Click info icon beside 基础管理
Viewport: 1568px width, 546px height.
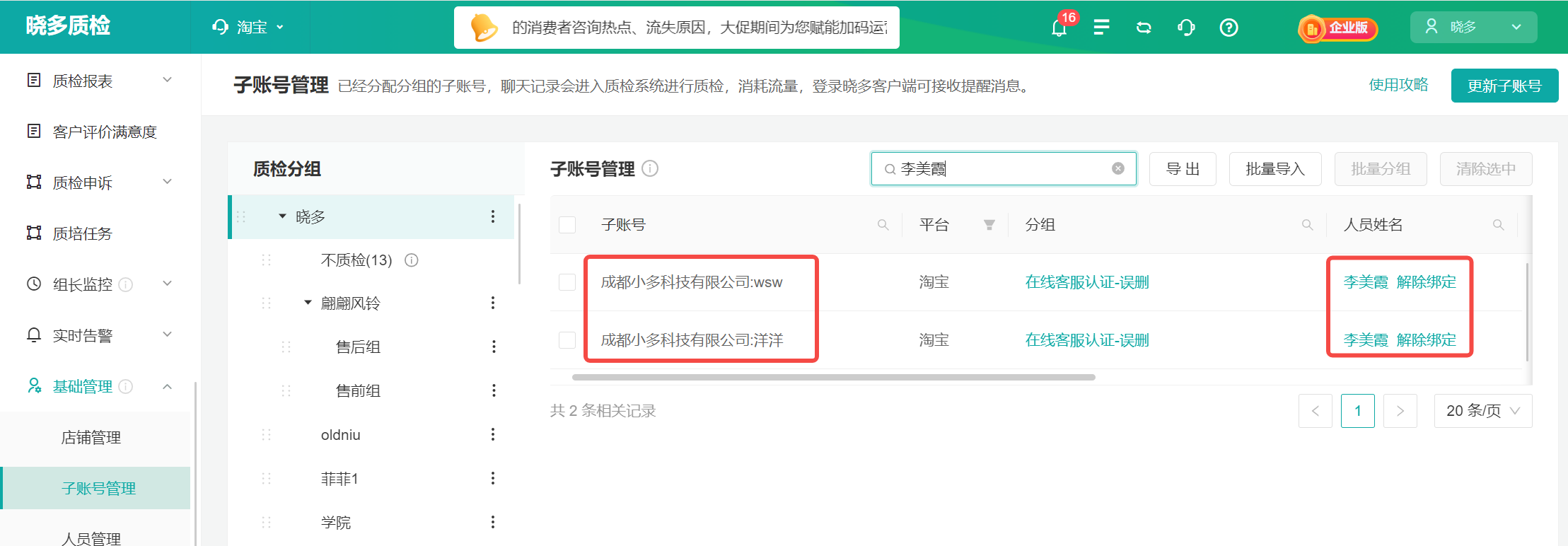[126, 386]
